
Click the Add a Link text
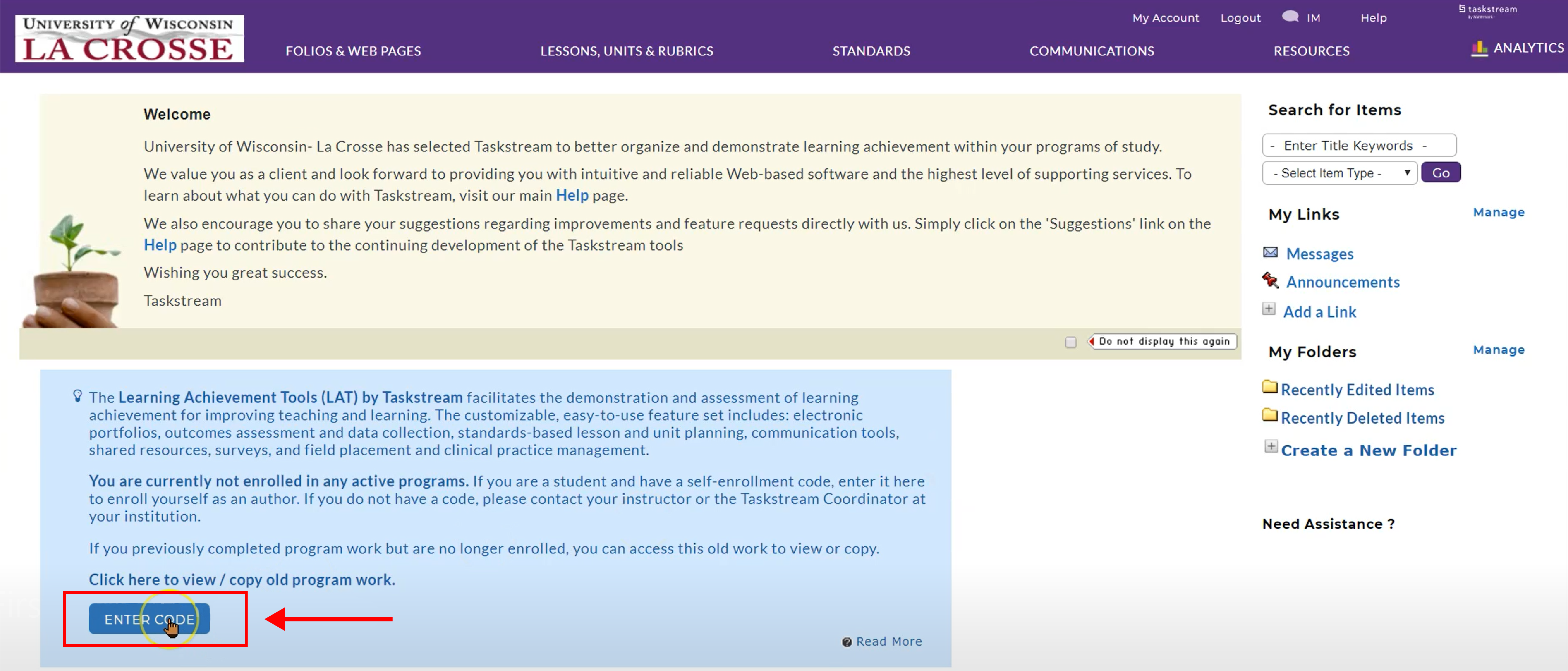pos(1319,312)
